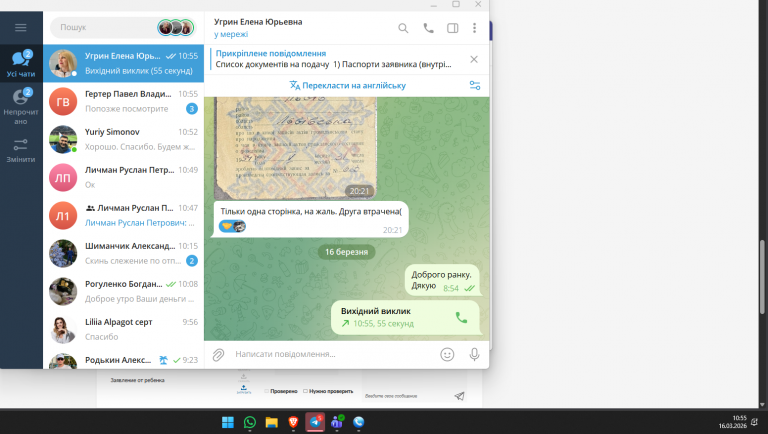Image resolution: width=768 pixels, height=434 pixels.
Task: Open taskbar clock showing 10:55
Action: tap(733, 422)
